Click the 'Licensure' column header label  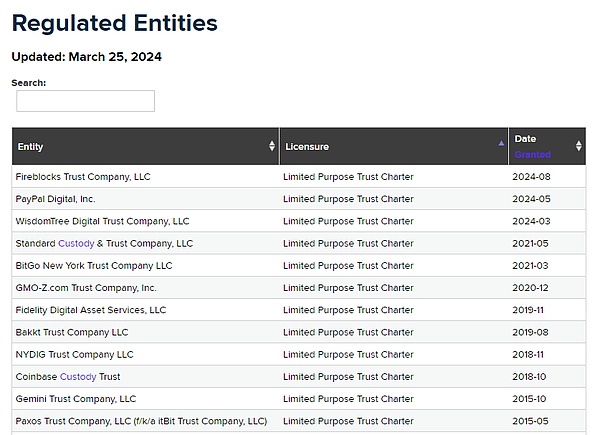tap(307, 147)
